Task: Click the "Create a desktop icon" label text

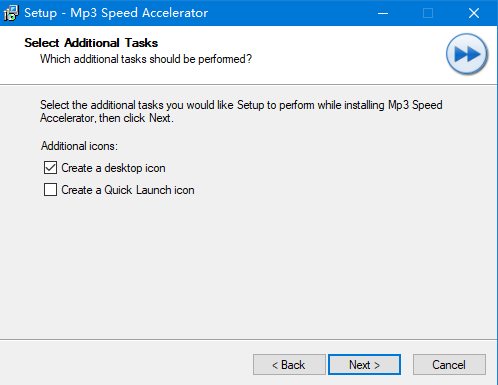Action: [113, 168]
